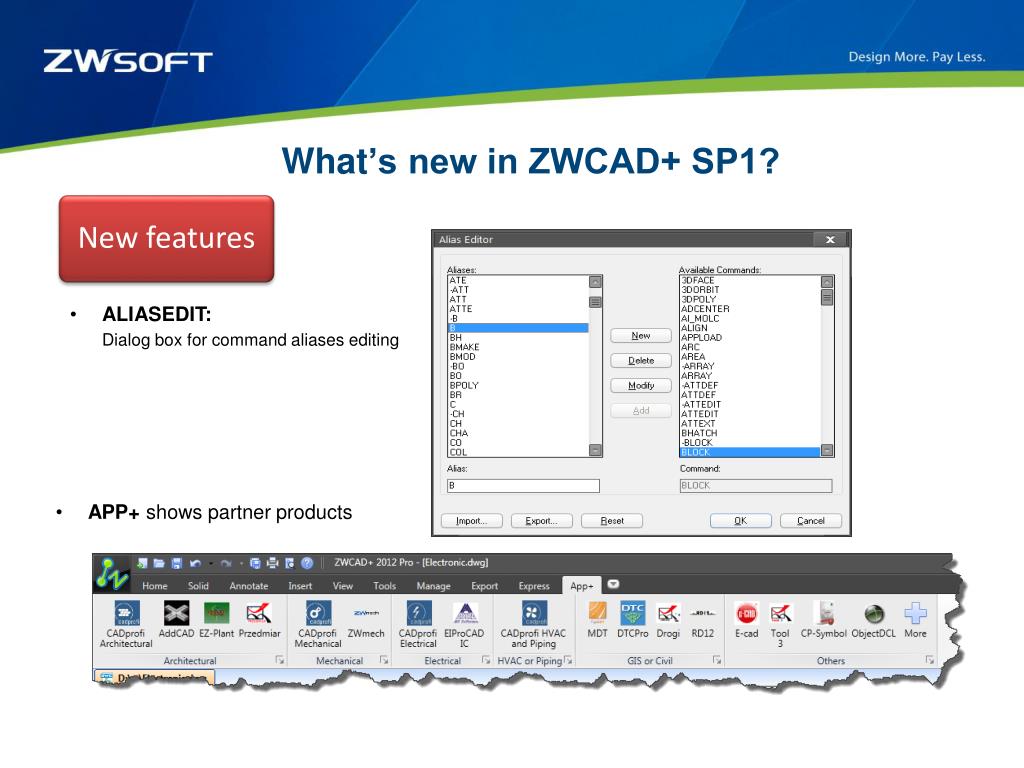This screenshot has width=1024, height=768.
Task: Click the Modify button in Alias Editor
Action: 641,385
